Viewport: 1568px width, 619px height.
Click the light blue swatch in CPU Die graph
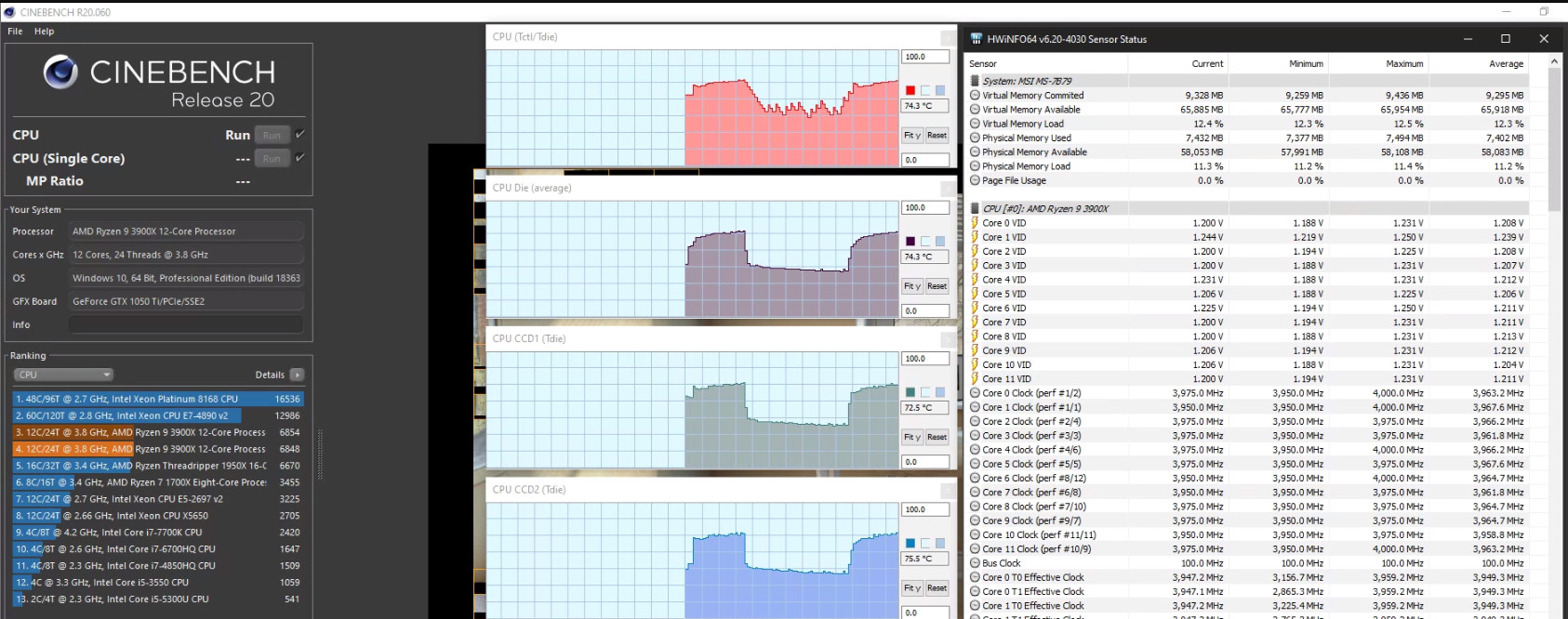click(x=940, y=242)
